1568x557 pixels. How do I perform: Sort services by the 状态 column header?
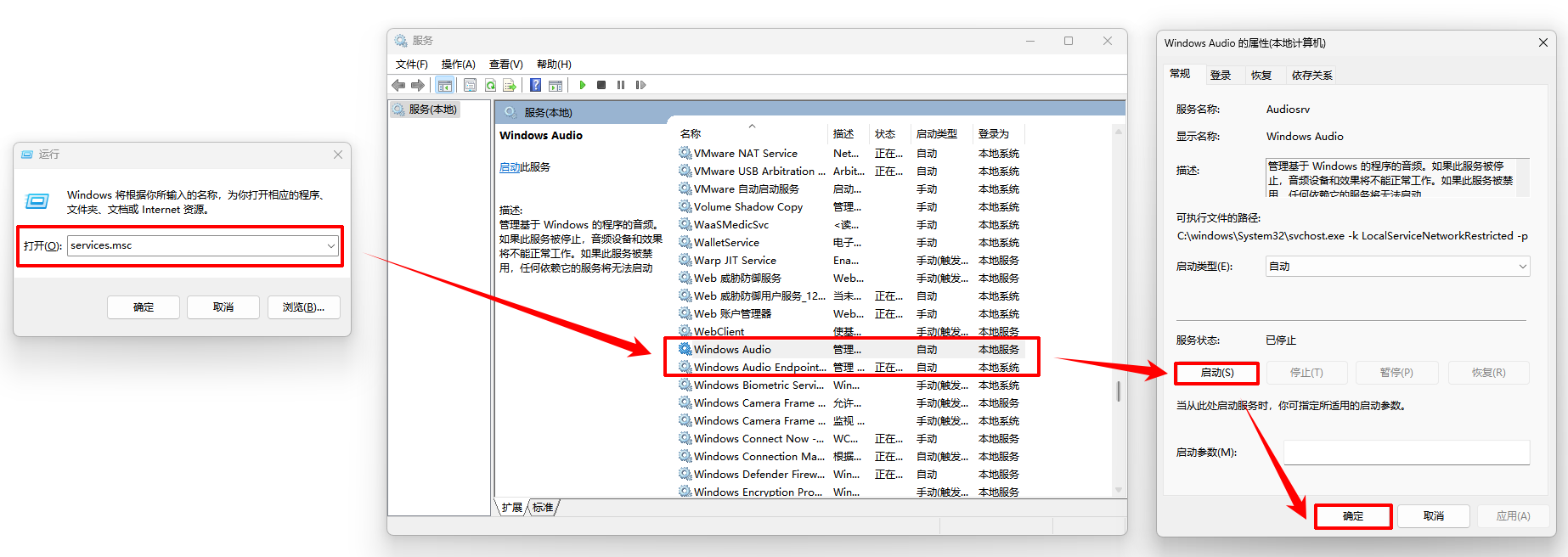[888, 133]
